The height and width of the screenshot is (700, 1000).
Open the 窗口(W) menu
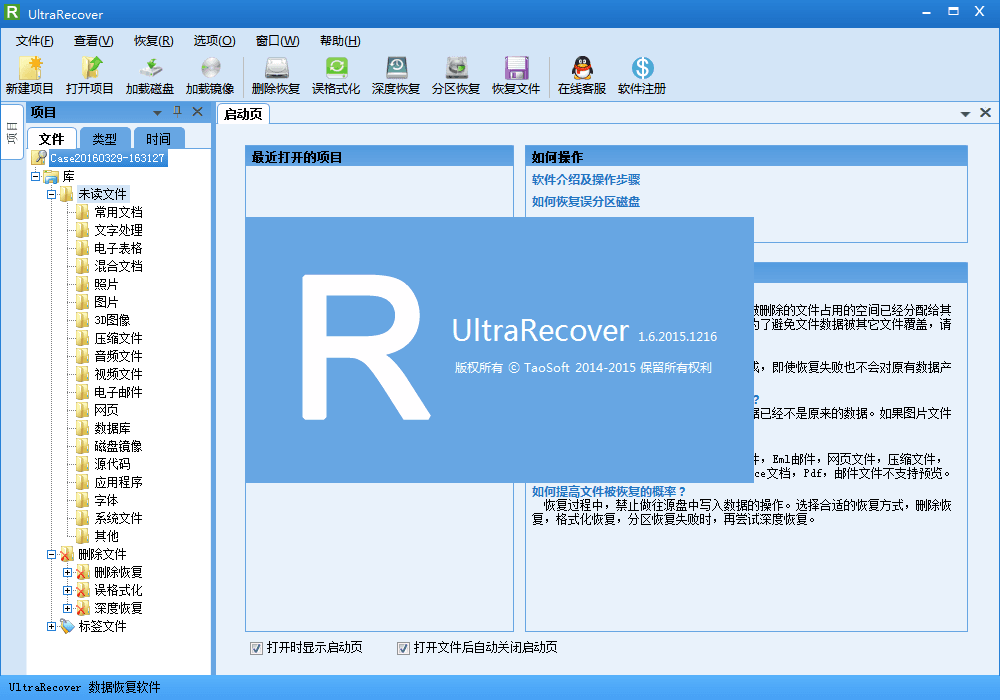coord(277,41)
